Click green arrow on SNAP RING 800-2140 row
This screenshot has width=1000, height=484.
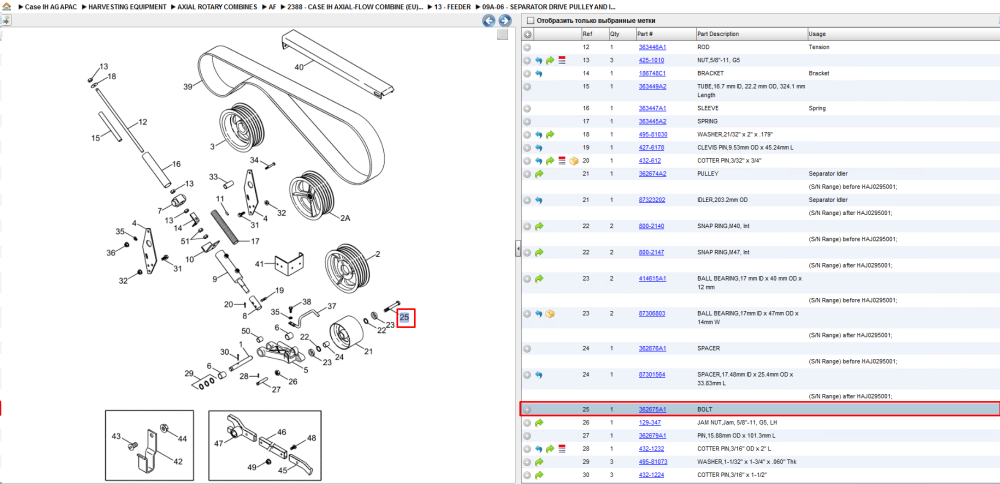coord(539,226)
